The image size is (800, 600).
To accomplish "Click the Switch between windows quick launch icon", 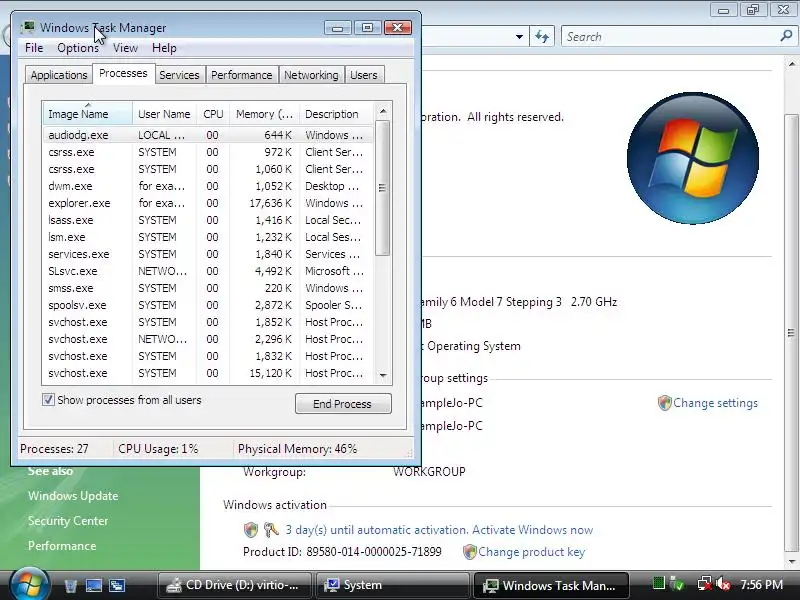I will pos(117,585).
